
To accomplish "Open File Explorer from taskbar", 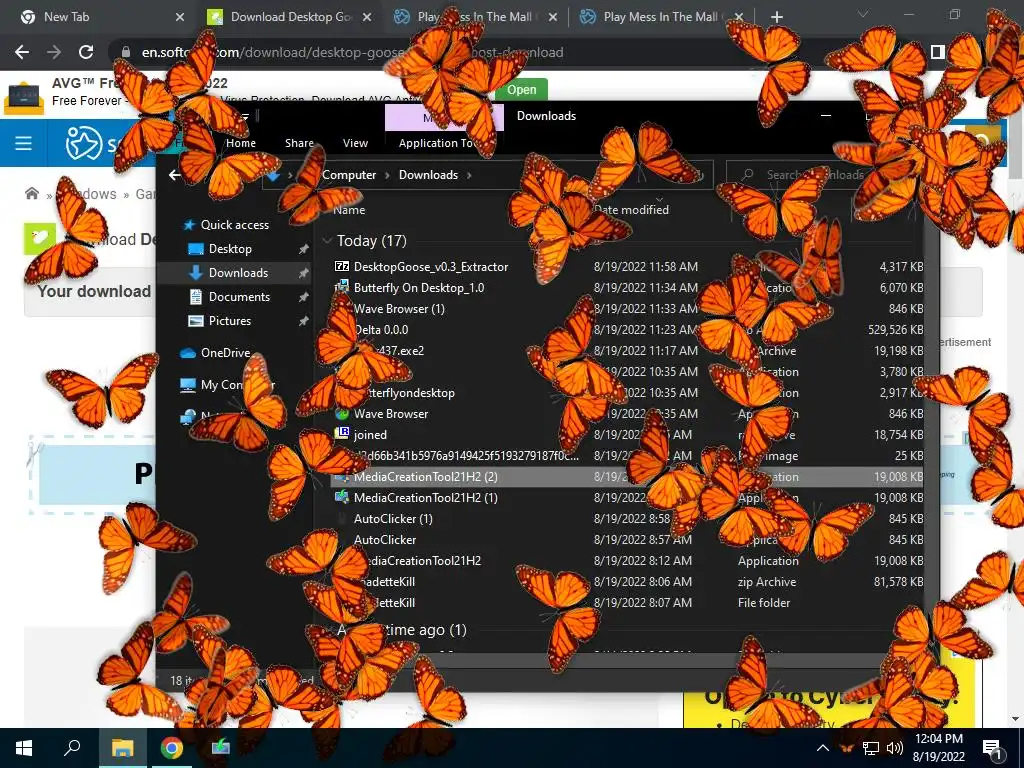I will coord(122,748).
